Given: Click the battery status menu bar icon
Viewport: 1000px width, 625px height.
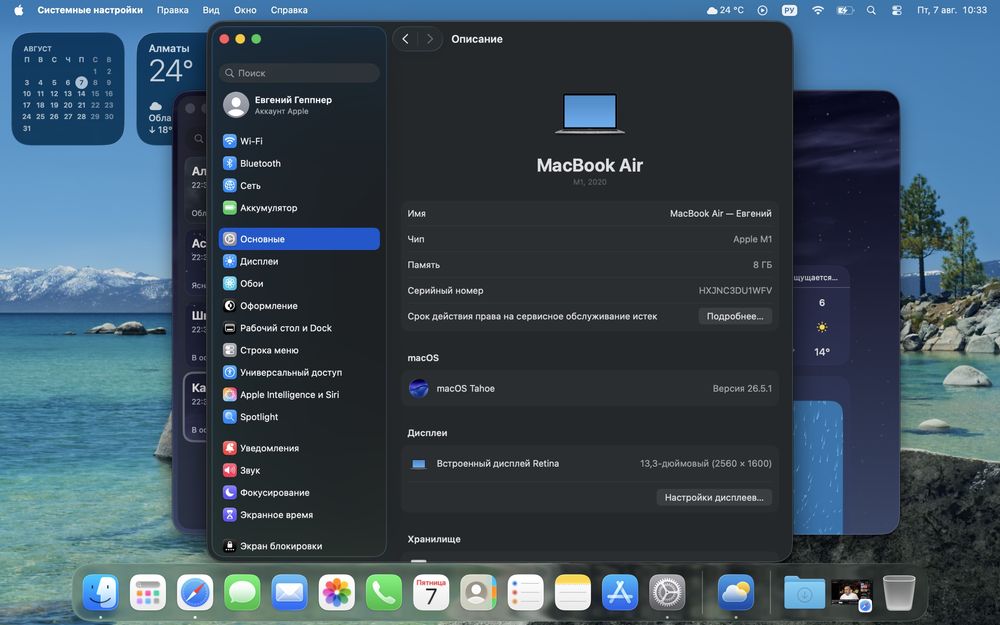Looking at the screenshot, I should tap(844, 10).
